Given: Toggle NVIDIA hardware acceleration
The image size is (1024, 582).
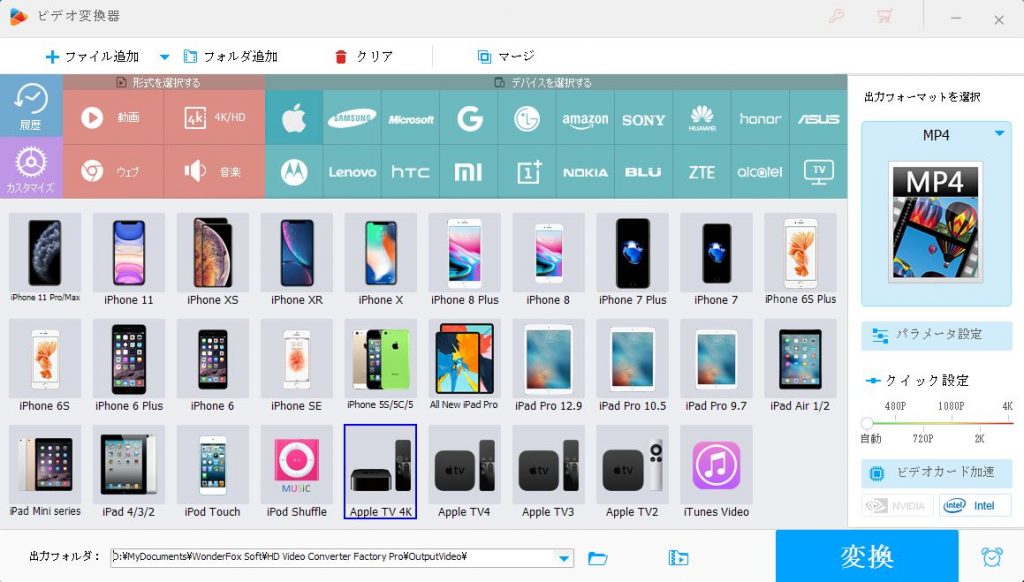Looking at the screenshot, I should click(x=897, y=505).
